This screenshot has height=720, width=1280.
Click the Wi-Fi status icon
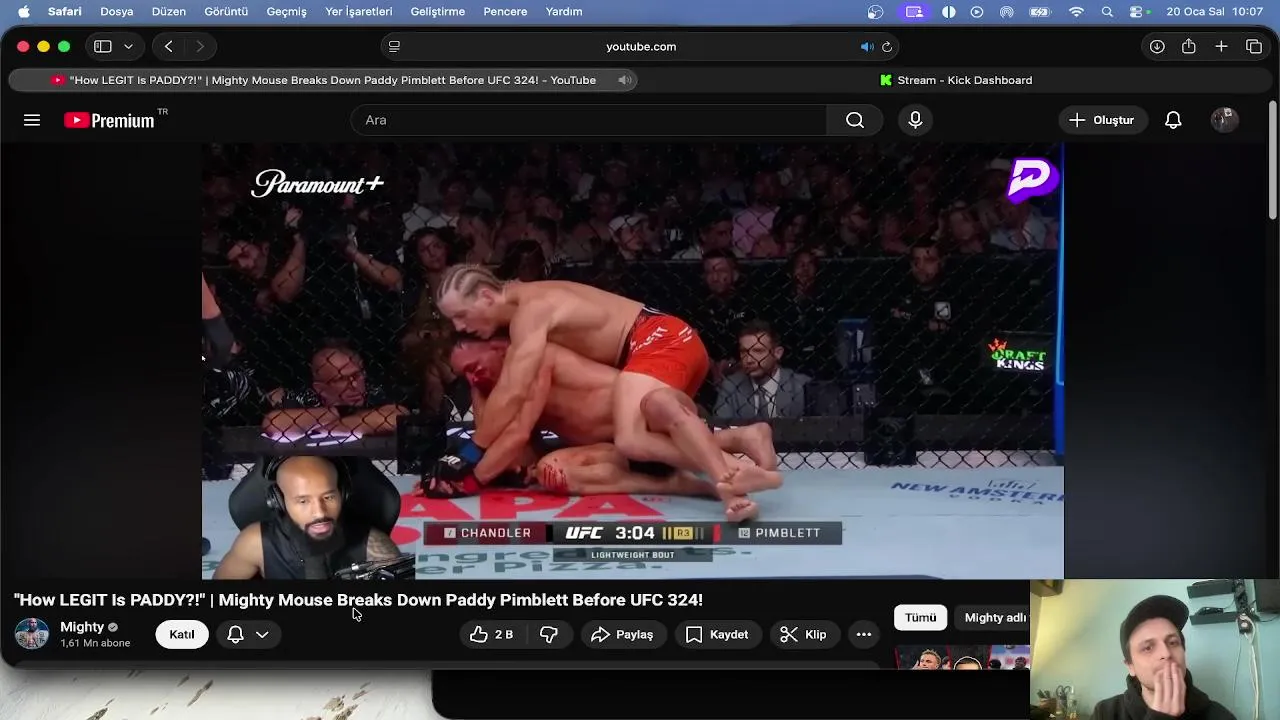point(1076,12)
